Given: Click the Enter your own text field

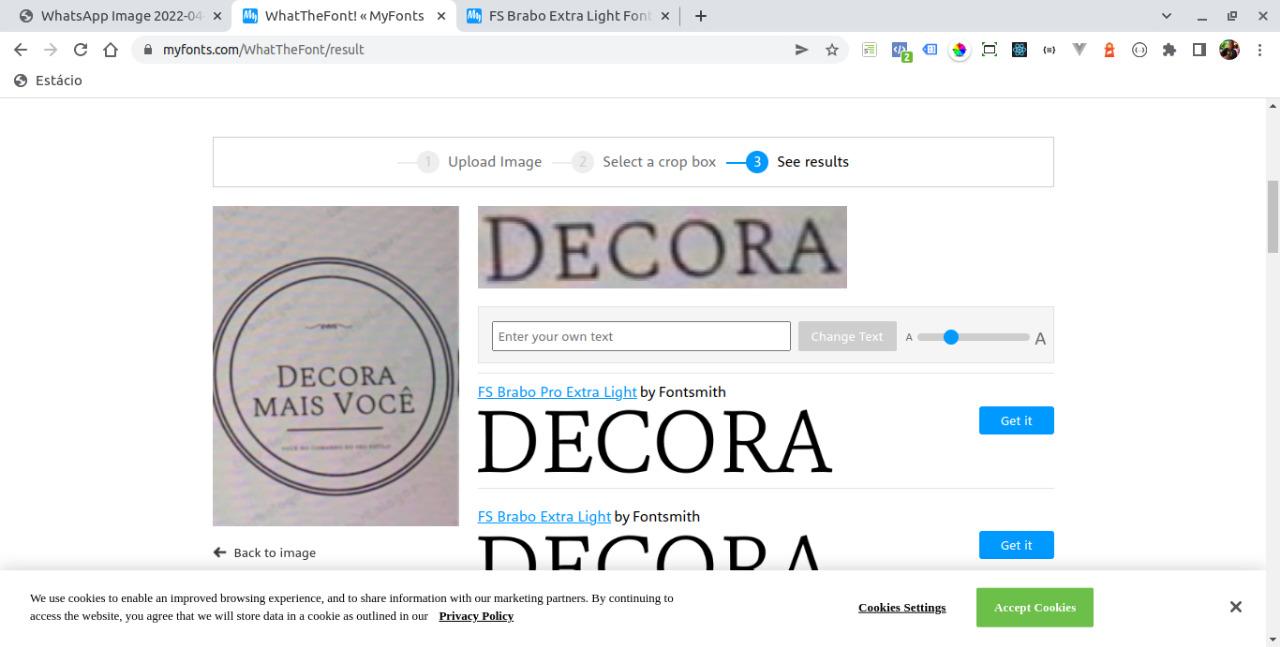Looking at the screenshot, I should pyautogui.click(x=640, y=335).
